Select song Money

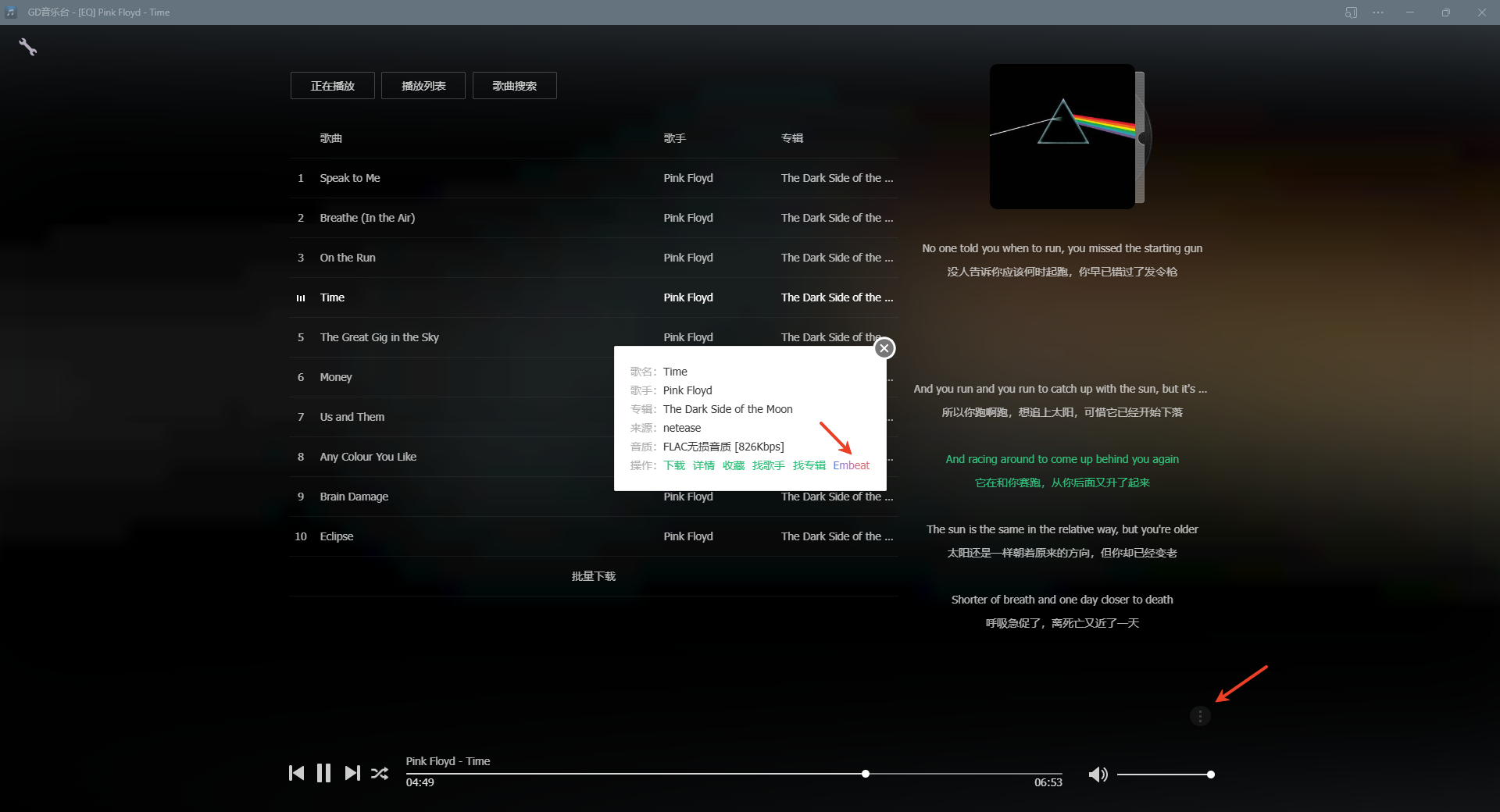(x=336, y=377)
